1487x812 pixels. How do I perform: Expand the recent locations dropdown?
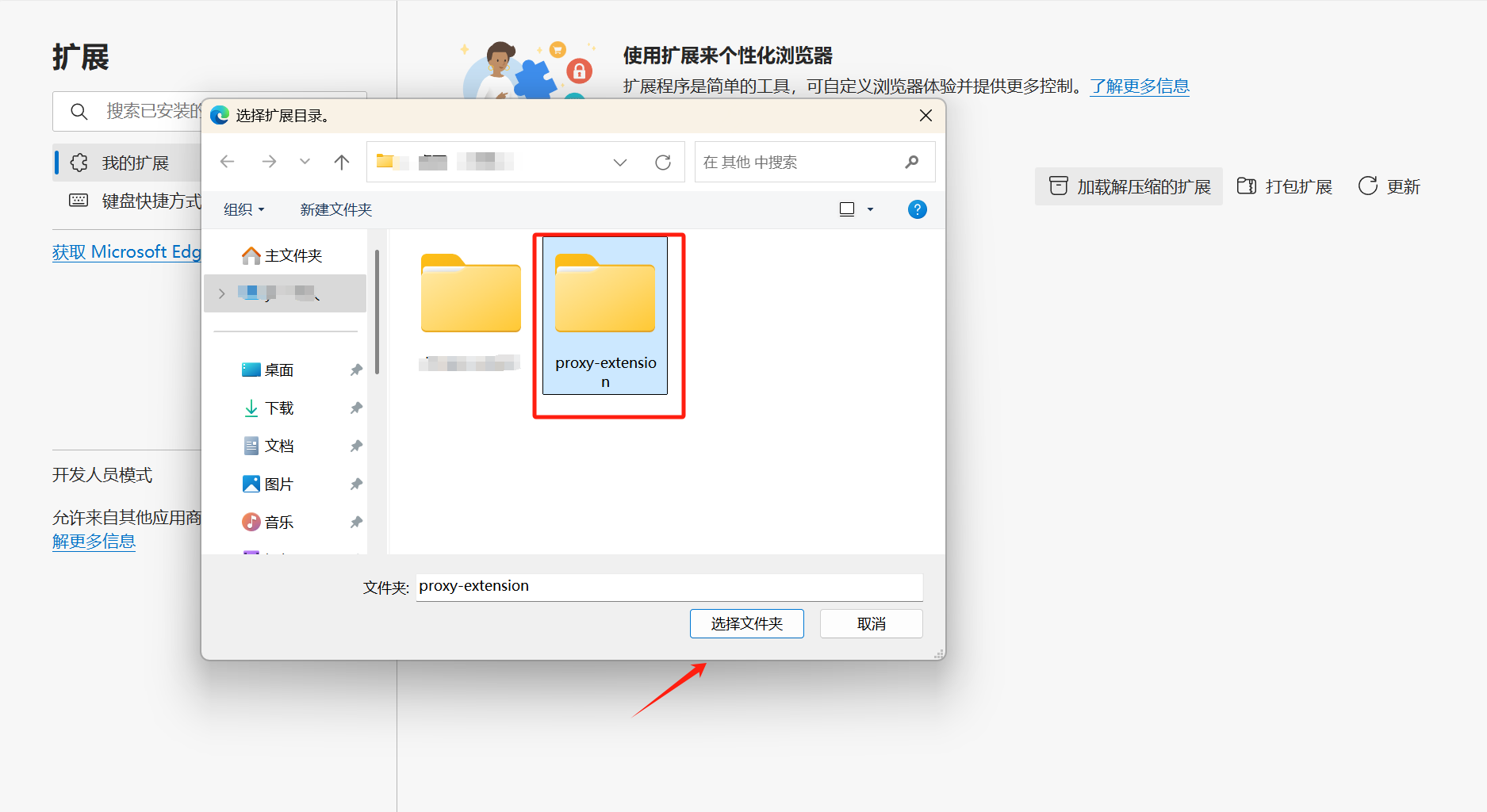tap(305, 162)
